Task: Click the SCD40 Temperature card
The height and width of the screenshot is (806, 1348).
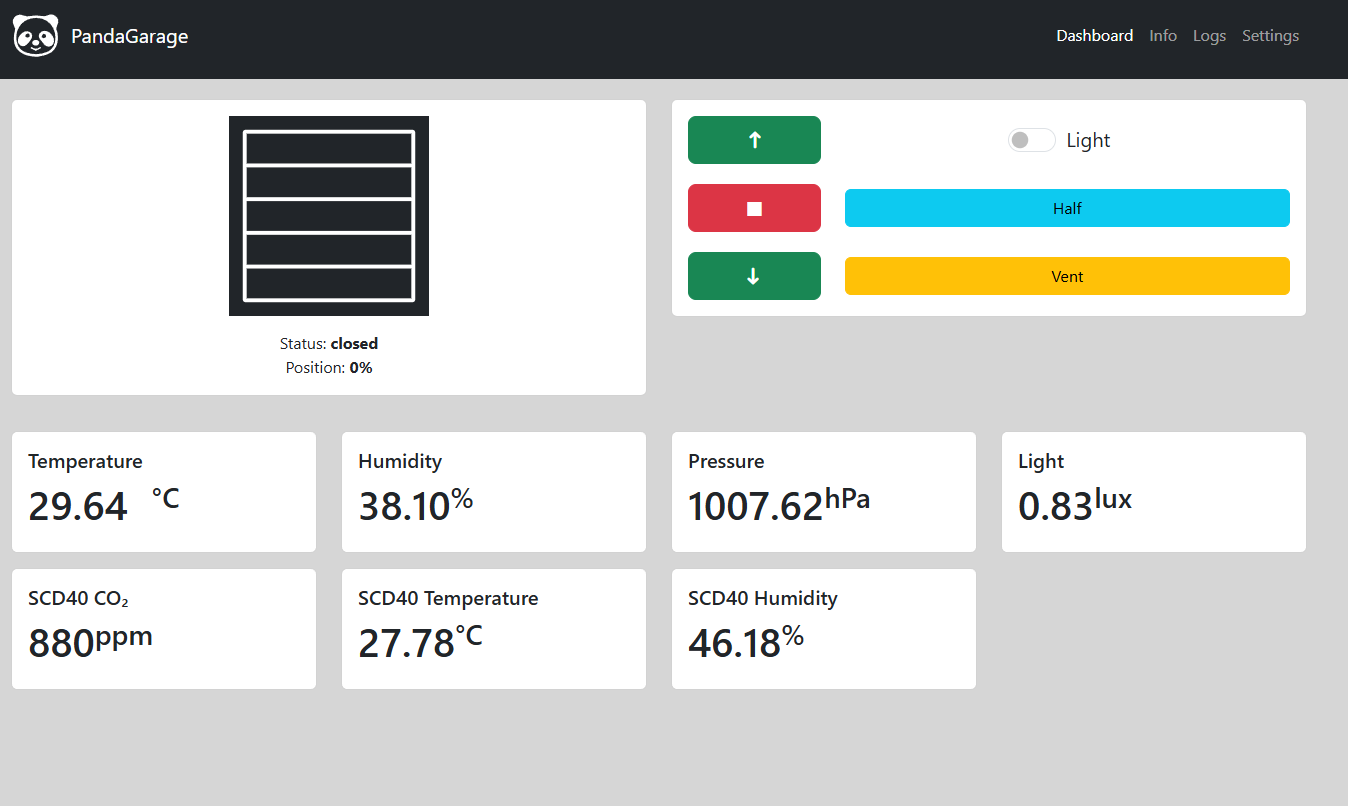Action: point(494,629)
